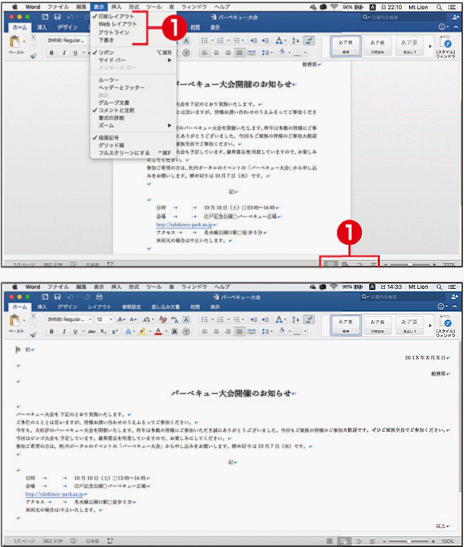Check アウトライン in the view menu

[x=114, y=32]
